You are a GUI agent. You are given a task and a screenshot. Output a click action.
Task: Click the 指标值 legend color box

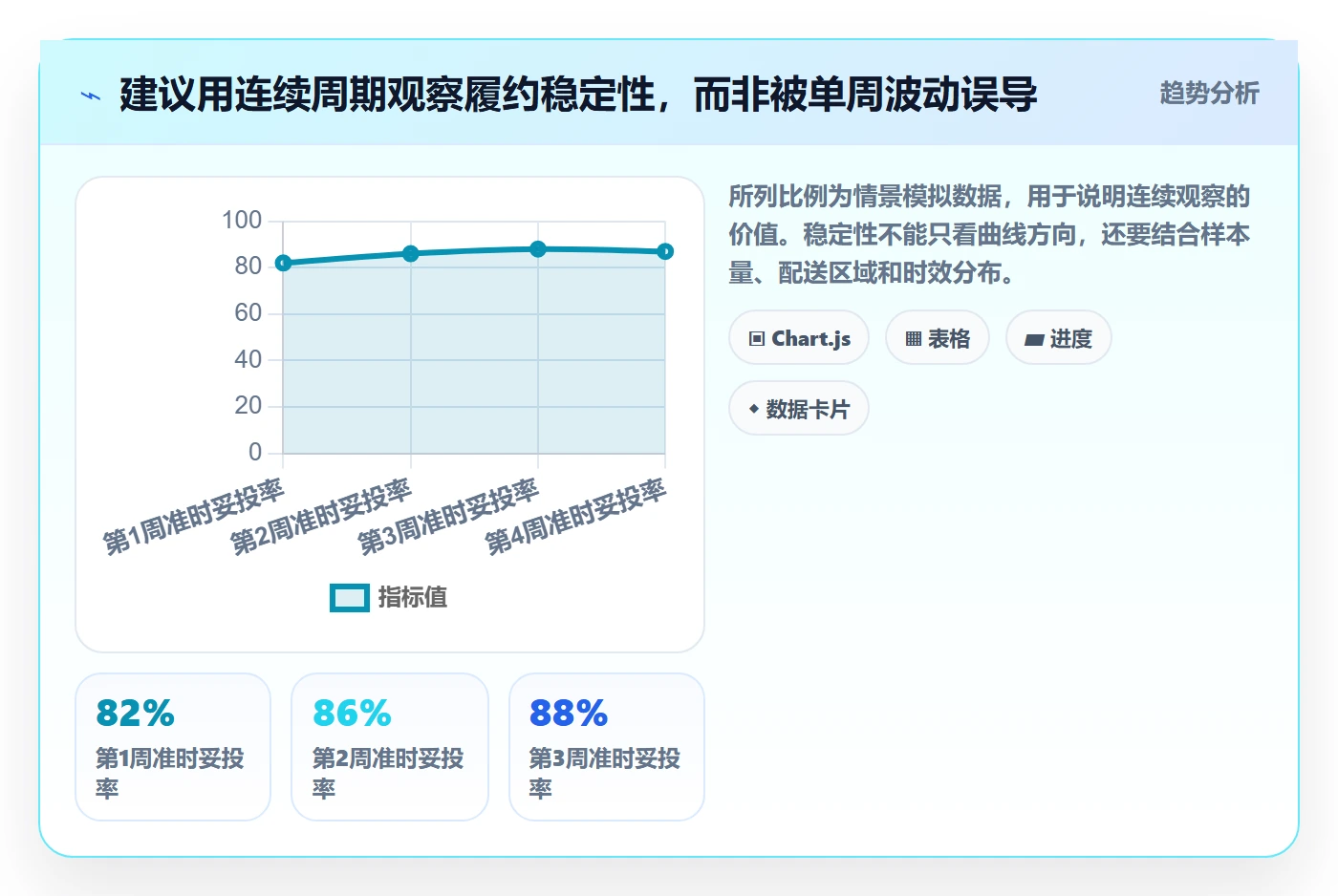(350, 597)
